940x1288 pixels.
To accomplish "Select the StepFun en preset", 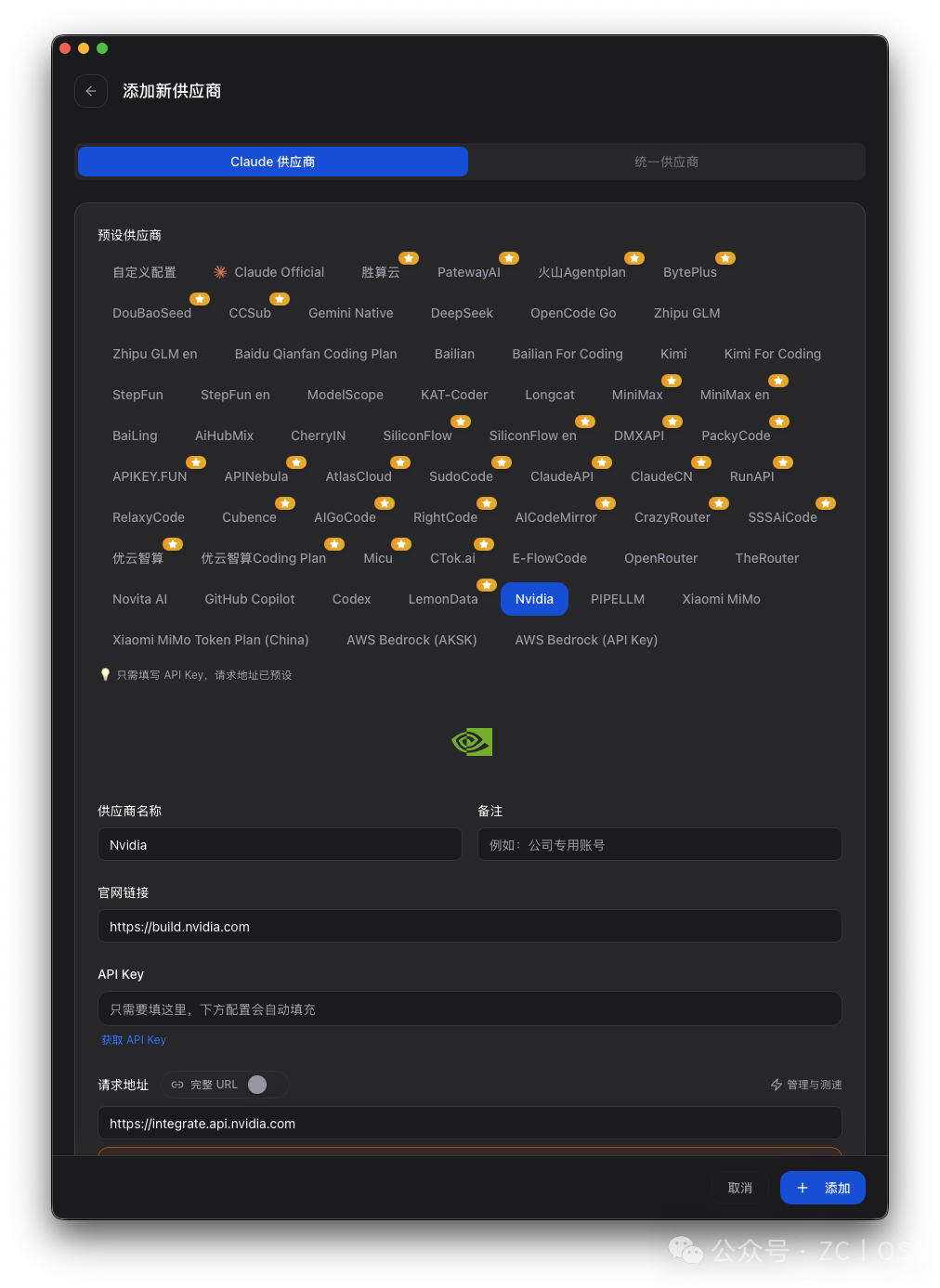I will point(235,395).
